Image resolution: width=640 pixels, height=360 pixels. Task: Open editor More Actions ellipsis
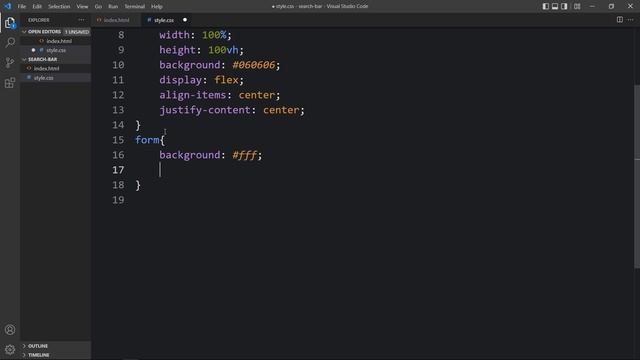pos(631,20)
